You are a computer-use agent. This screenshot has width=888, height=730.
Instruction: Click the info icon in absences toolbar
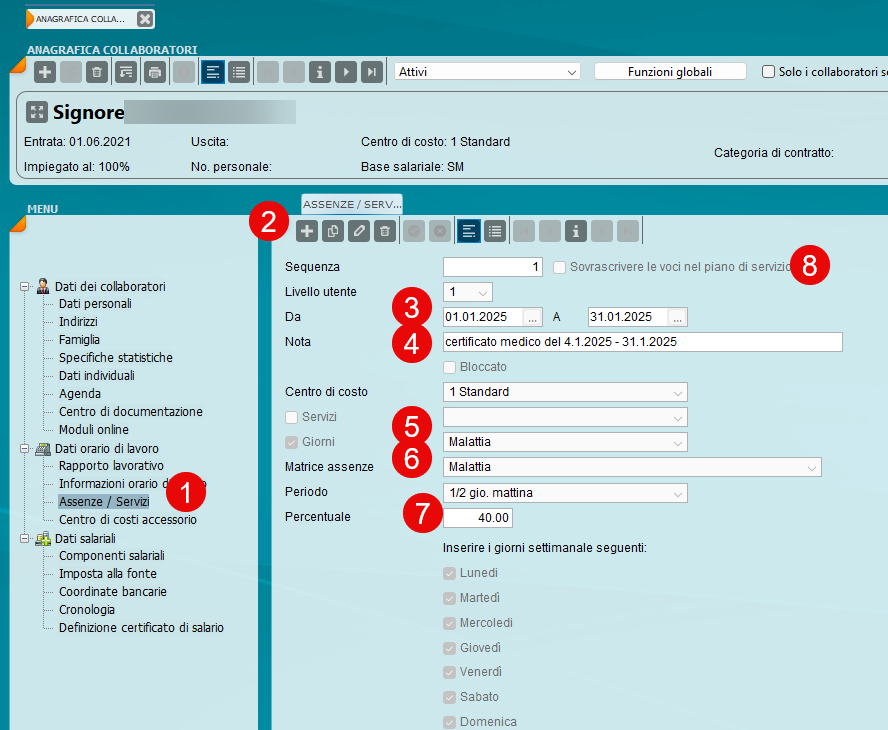[x=575, y=232]
